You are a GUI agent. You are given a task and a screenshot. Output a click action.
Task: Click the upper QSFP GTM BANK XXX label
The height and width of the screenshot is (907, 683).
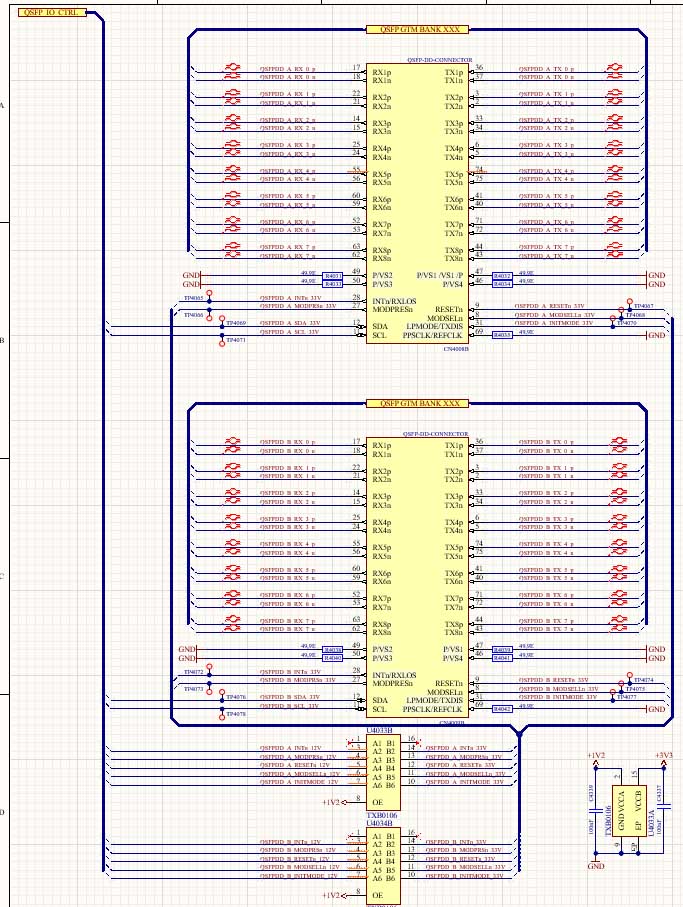coord(416,30)
